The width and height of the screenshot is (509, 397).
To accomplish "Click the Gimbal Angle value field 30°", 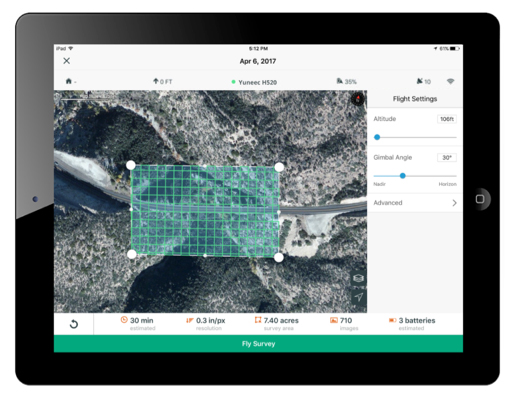I will click(447, 158).
